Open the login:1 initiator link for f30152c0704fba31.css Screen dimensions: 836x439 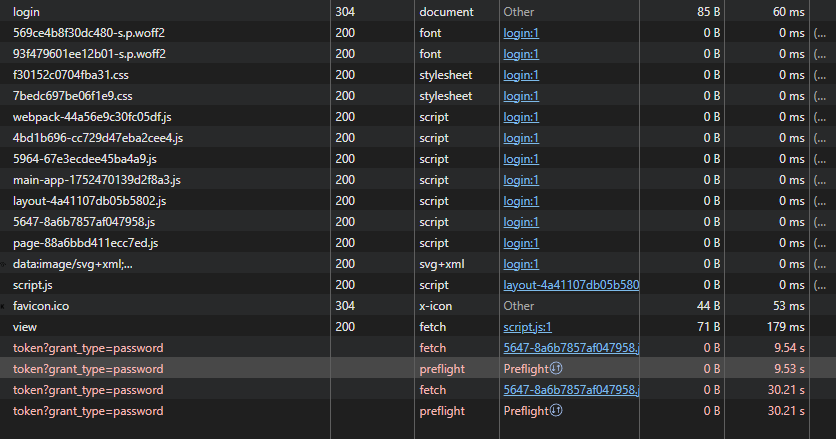pos(521,75)
